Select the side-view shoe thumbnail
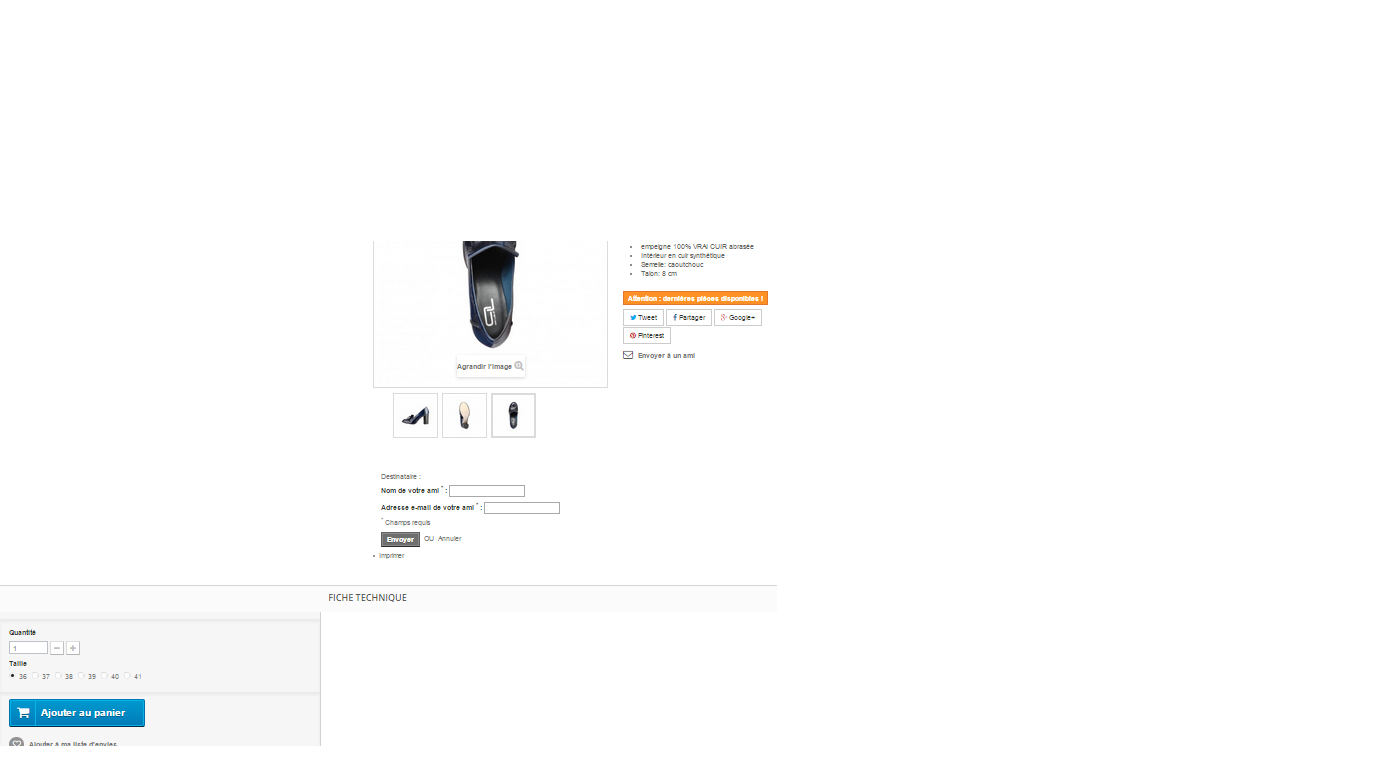Viewport: 1376px width, 776px height. (415, 415)
